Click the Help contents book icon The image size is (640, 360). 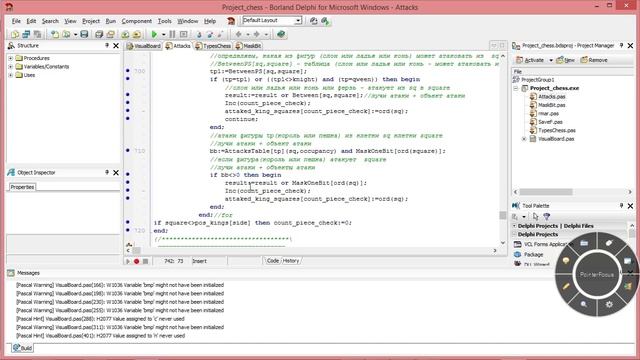coord(281,34)
